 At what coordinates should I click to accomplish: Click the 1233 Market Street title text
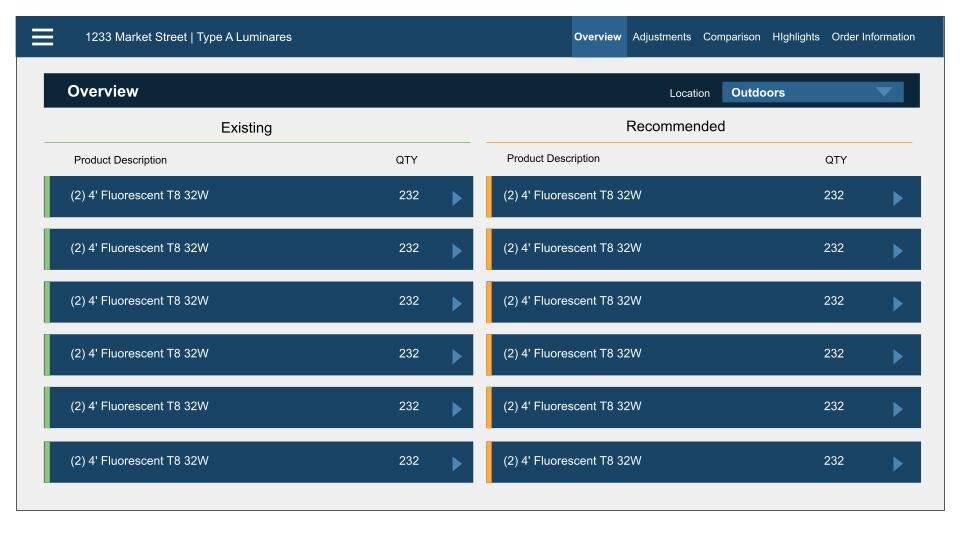tap(189, 37)
